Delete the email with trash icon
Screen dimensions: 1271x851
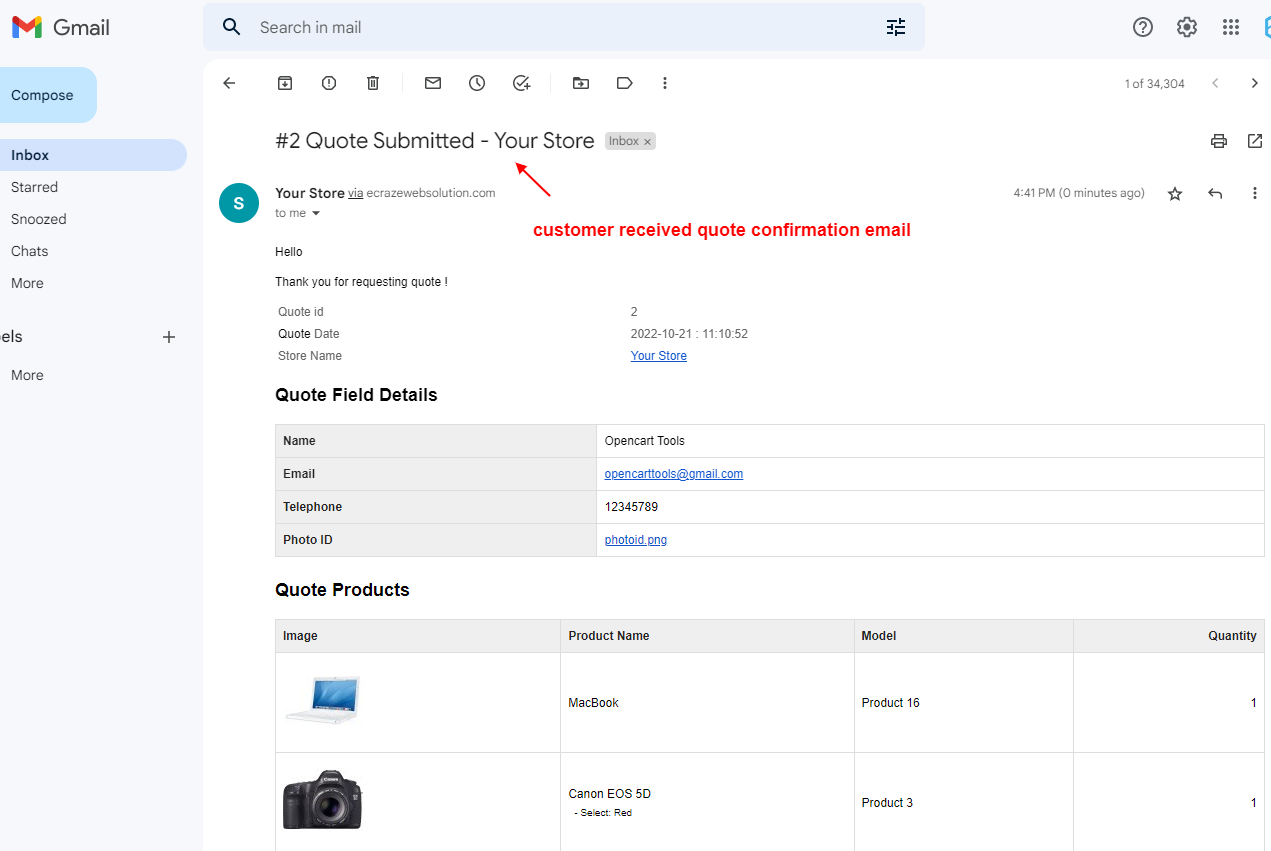click(373, 83)
